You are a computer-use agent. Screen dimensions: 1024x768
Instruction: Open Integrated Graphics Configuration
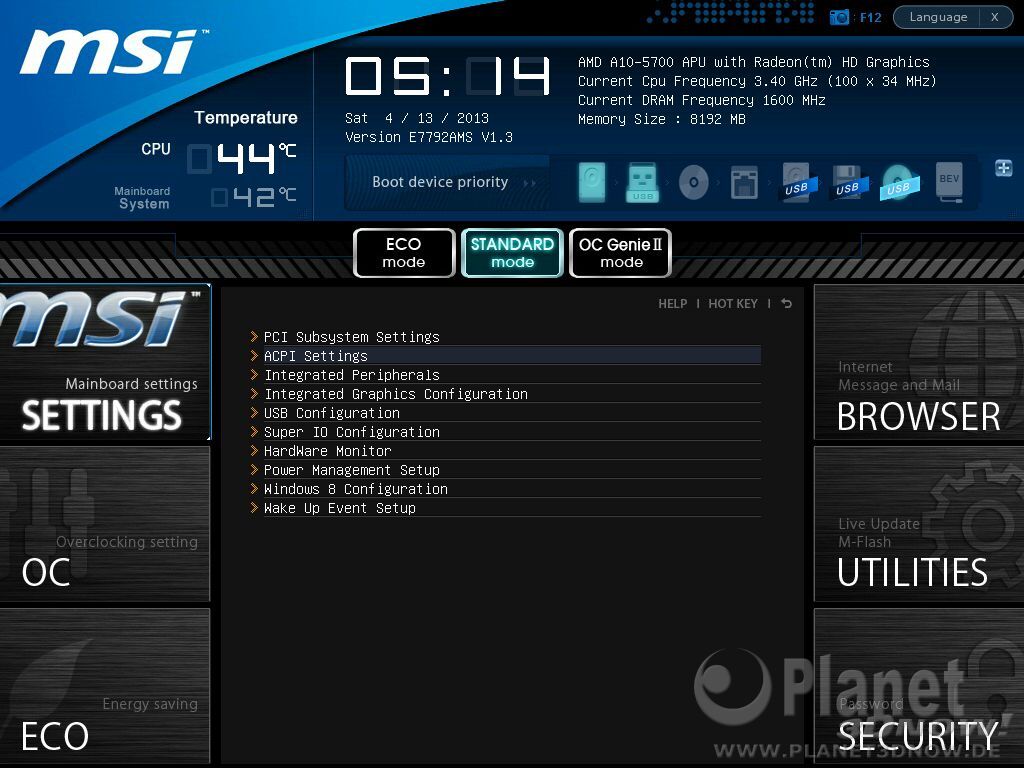point(505,393)
